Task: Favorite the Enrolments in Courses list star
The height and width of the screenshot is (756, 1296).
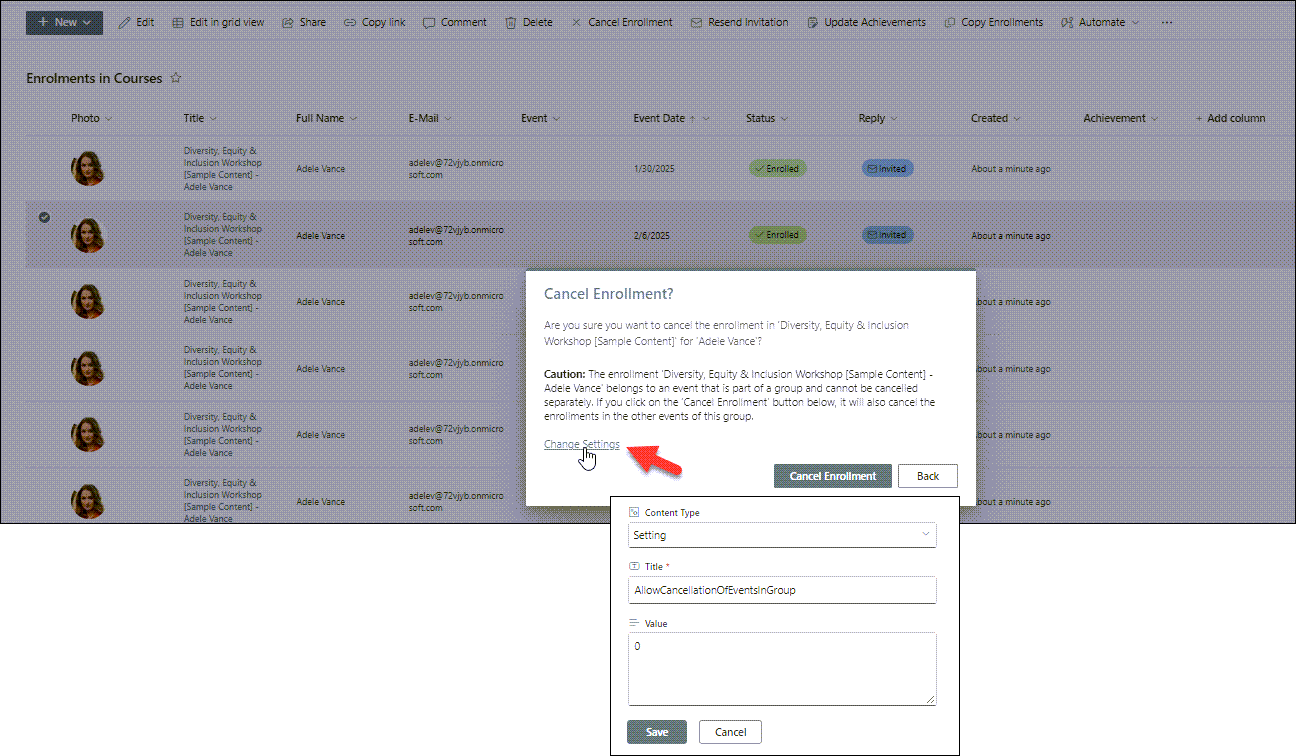Action: [x=176, y=78]
